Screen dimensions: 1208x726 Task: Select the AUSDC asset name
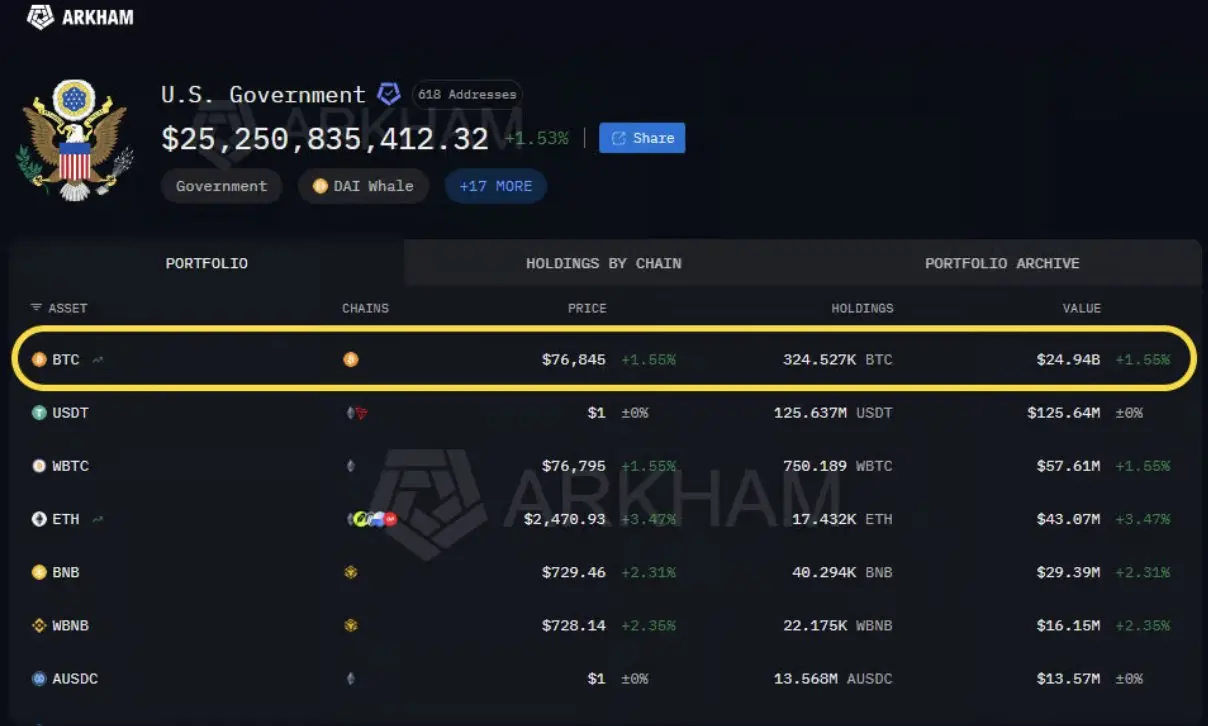pyautogui.click(x=75, y=679)
